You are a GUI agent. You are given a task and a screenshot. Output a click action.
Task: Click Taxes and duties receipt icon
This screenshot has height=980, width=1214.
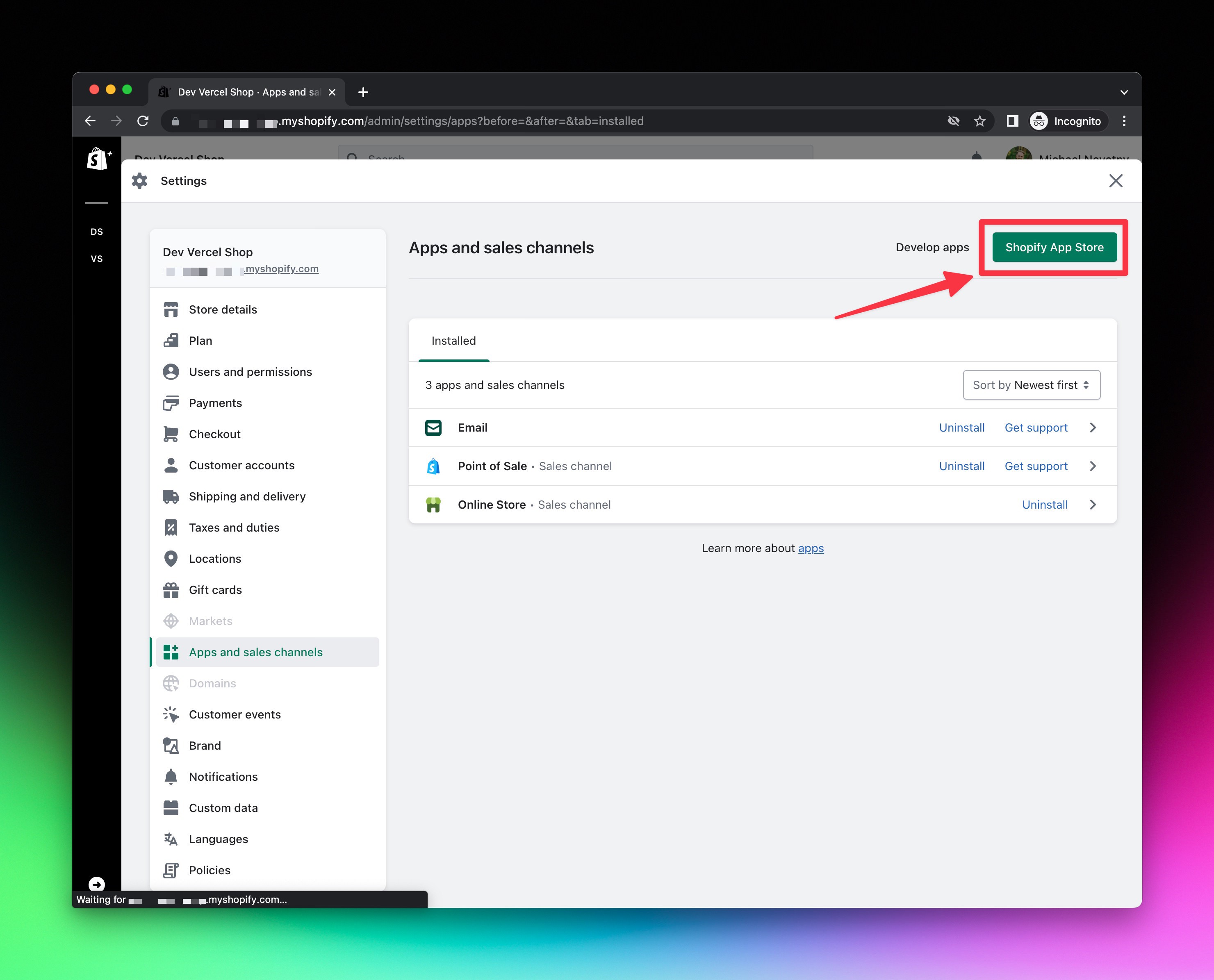171,527
